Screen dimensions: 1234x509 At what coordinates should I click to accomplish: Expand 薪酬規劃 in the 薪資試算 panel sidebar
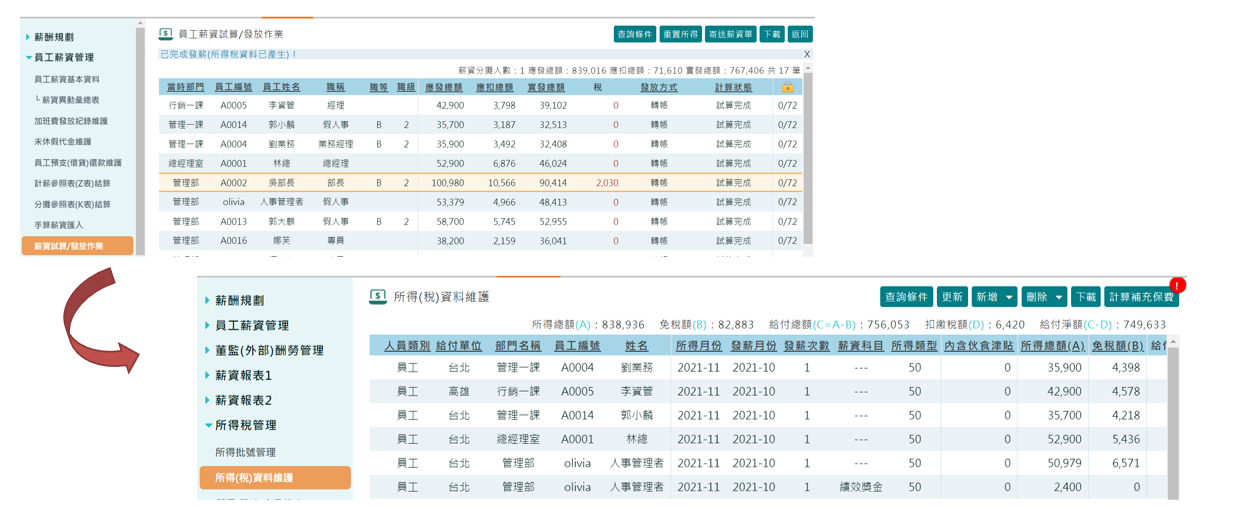54,37
